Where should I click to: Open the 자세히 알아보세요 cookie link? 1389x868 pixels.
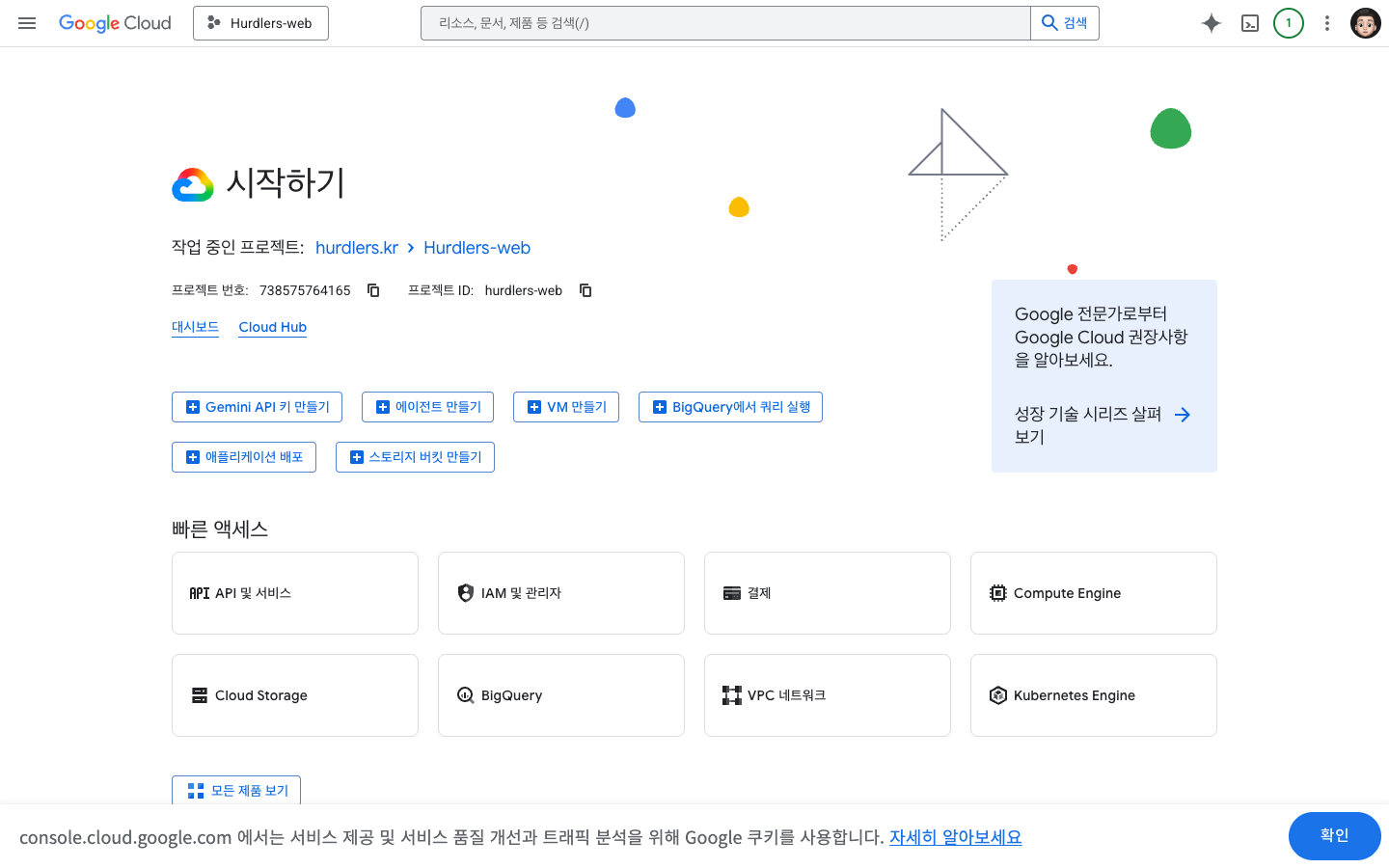(x=955, y=837)
